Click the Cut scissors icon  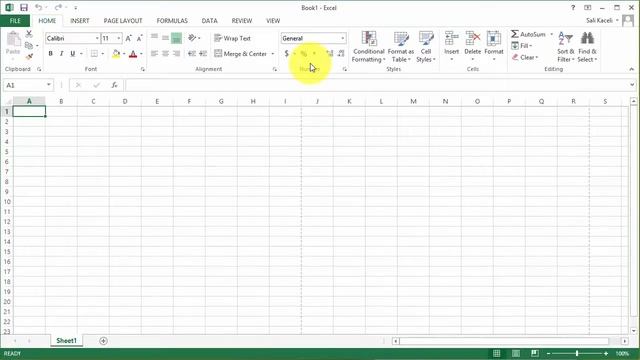pos(29,34)
